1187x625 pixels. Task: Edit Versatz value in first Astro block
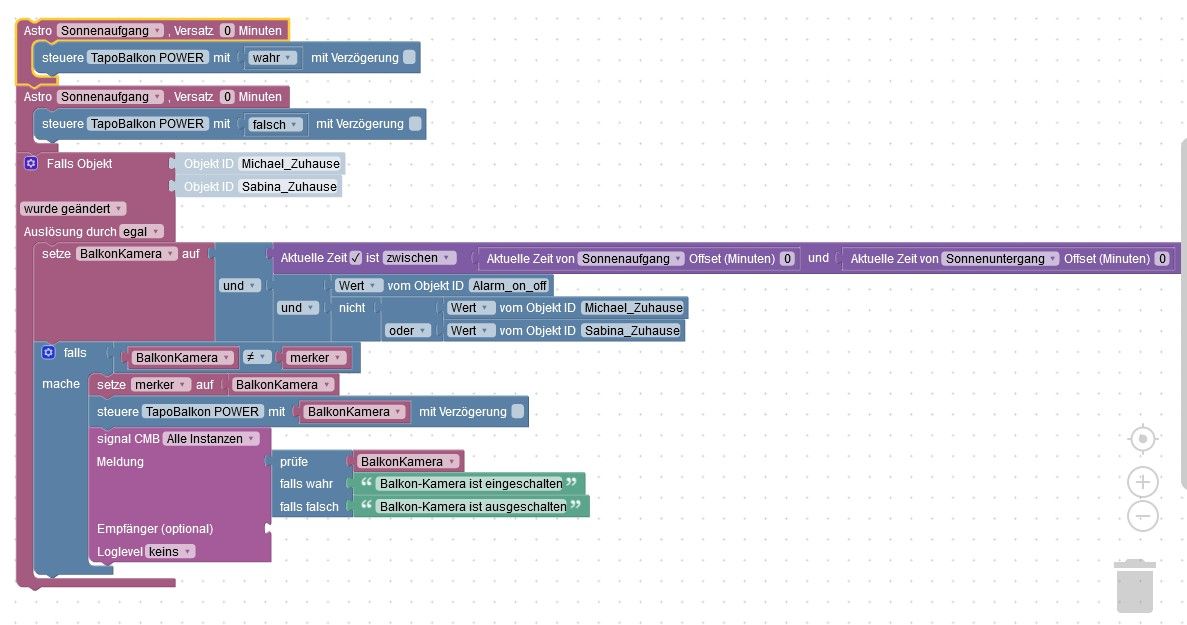227,30
